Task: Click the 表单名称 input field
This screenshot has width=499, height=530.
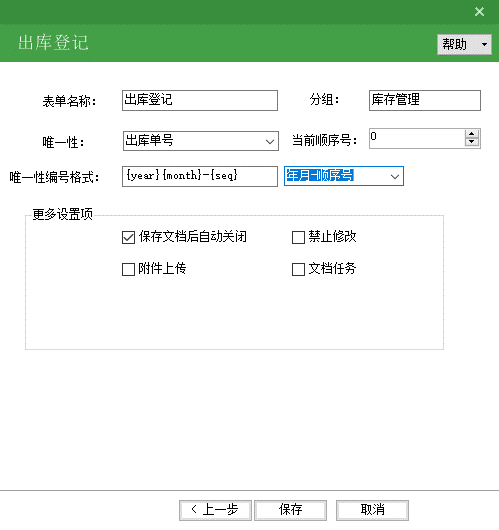Action: [x=200, y=100]
